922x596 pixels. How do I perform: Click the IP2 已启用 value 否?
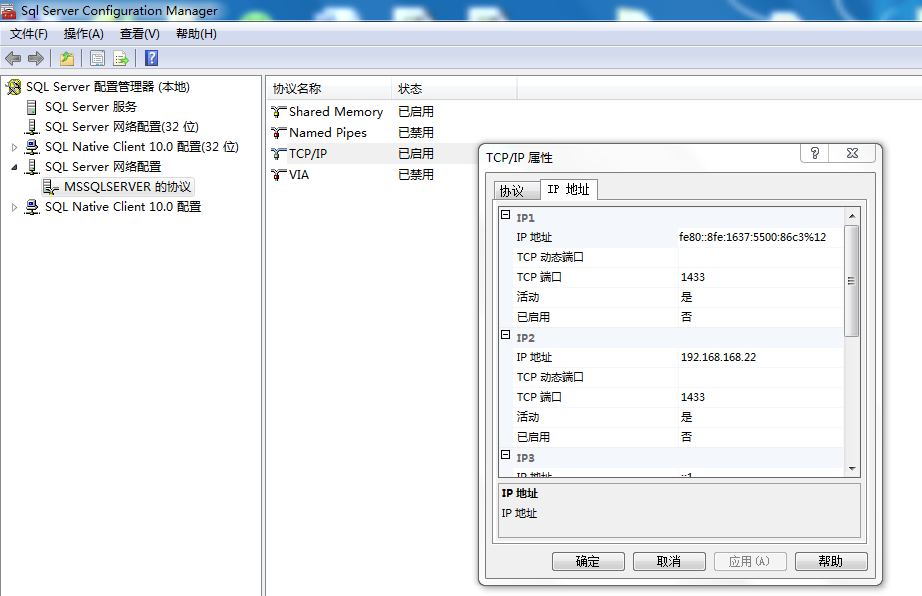pos(761,437)
